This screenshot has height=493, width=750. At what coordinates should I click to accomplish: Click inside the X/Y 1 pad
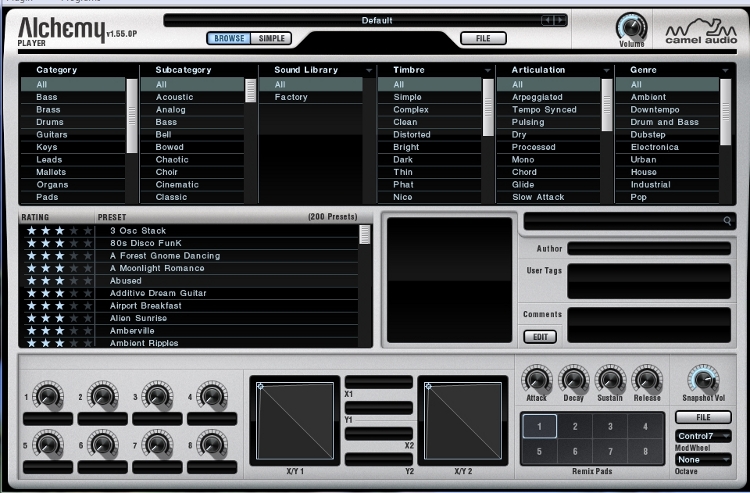[x=295, y=421]
